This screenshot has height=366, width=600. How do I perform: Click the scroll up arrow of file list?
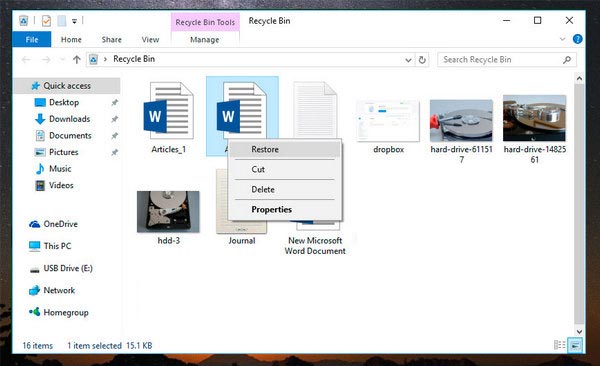coord(579,78)
